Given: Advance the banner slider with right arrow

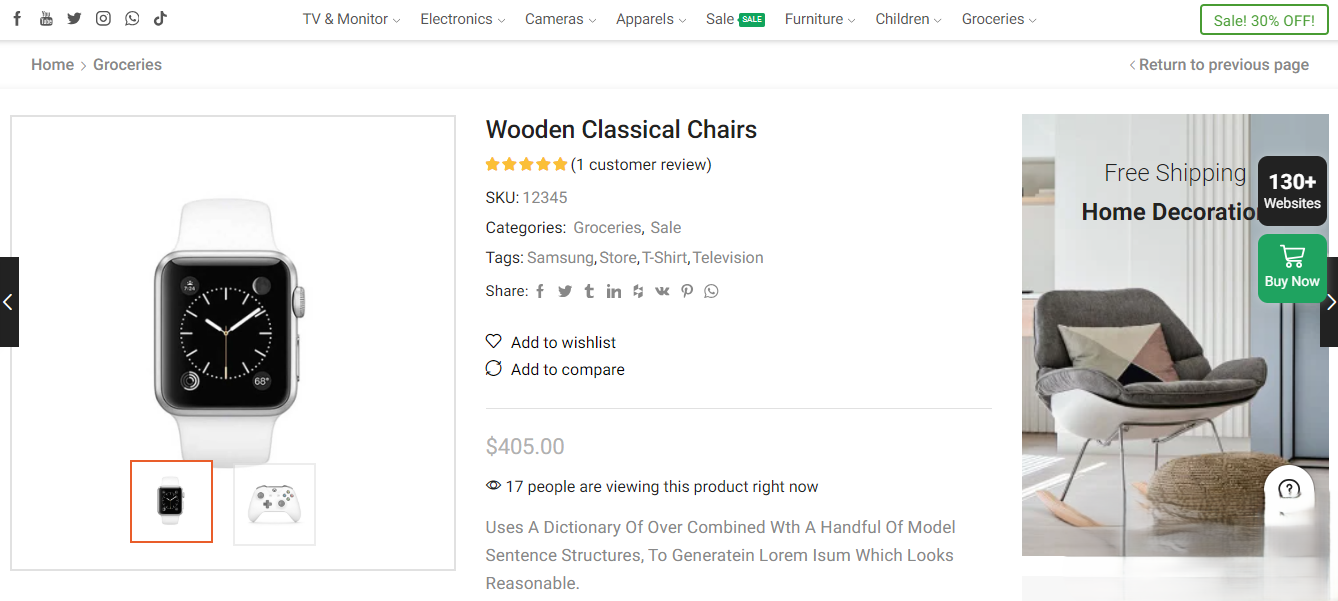Looking at the screenshot, I should click(1331, 301).
